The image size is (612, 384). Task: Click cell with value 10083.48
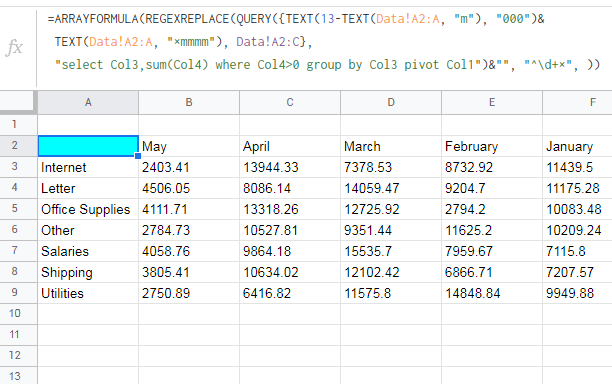[578, 209]
